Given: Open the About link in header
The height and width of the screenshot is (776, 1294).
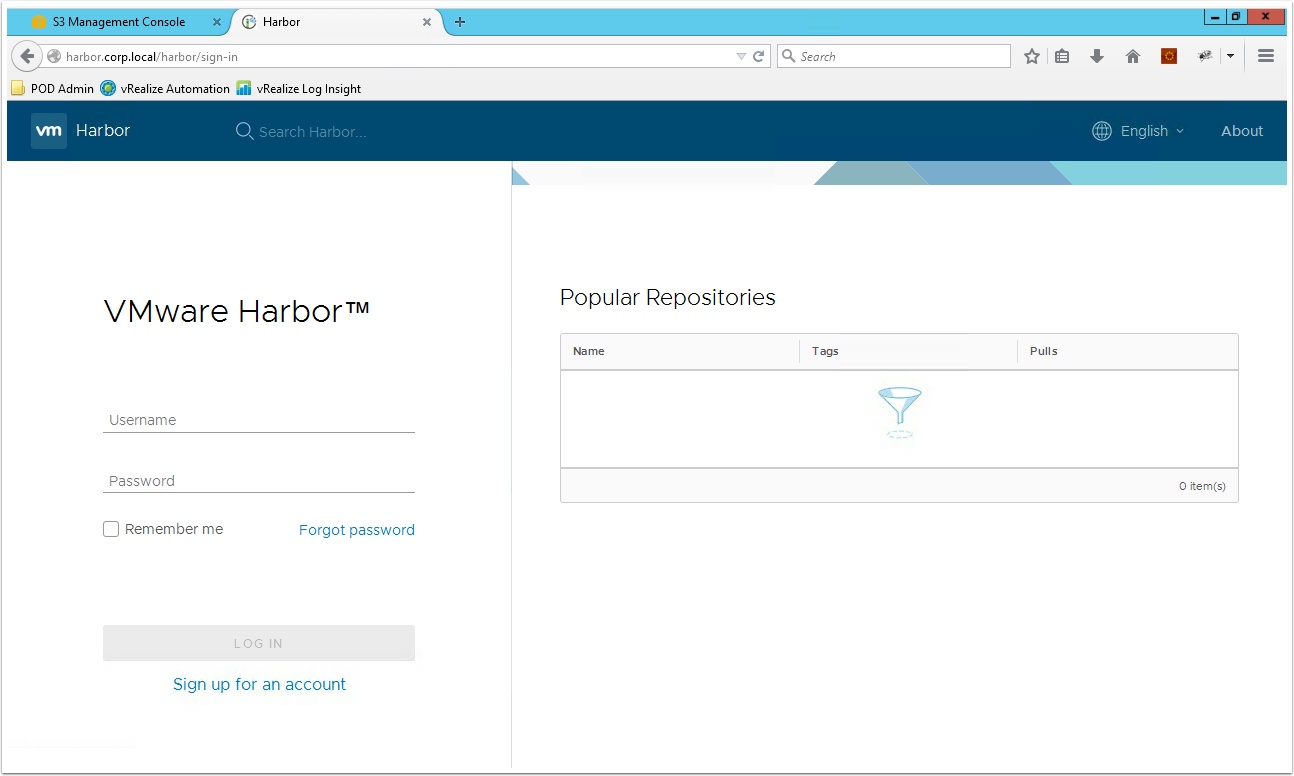Looking at the screenshot, I should click(1242, 131).
